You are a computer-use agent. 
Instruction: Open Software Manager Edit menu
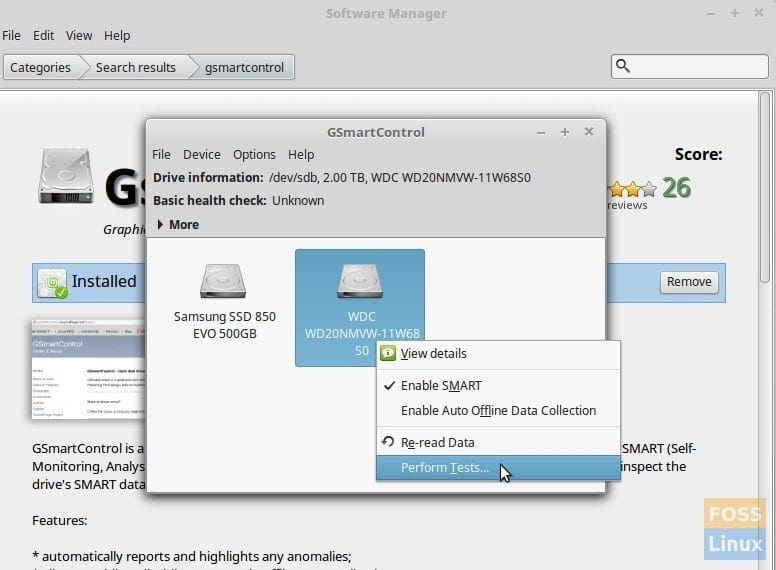coord(44,36)
